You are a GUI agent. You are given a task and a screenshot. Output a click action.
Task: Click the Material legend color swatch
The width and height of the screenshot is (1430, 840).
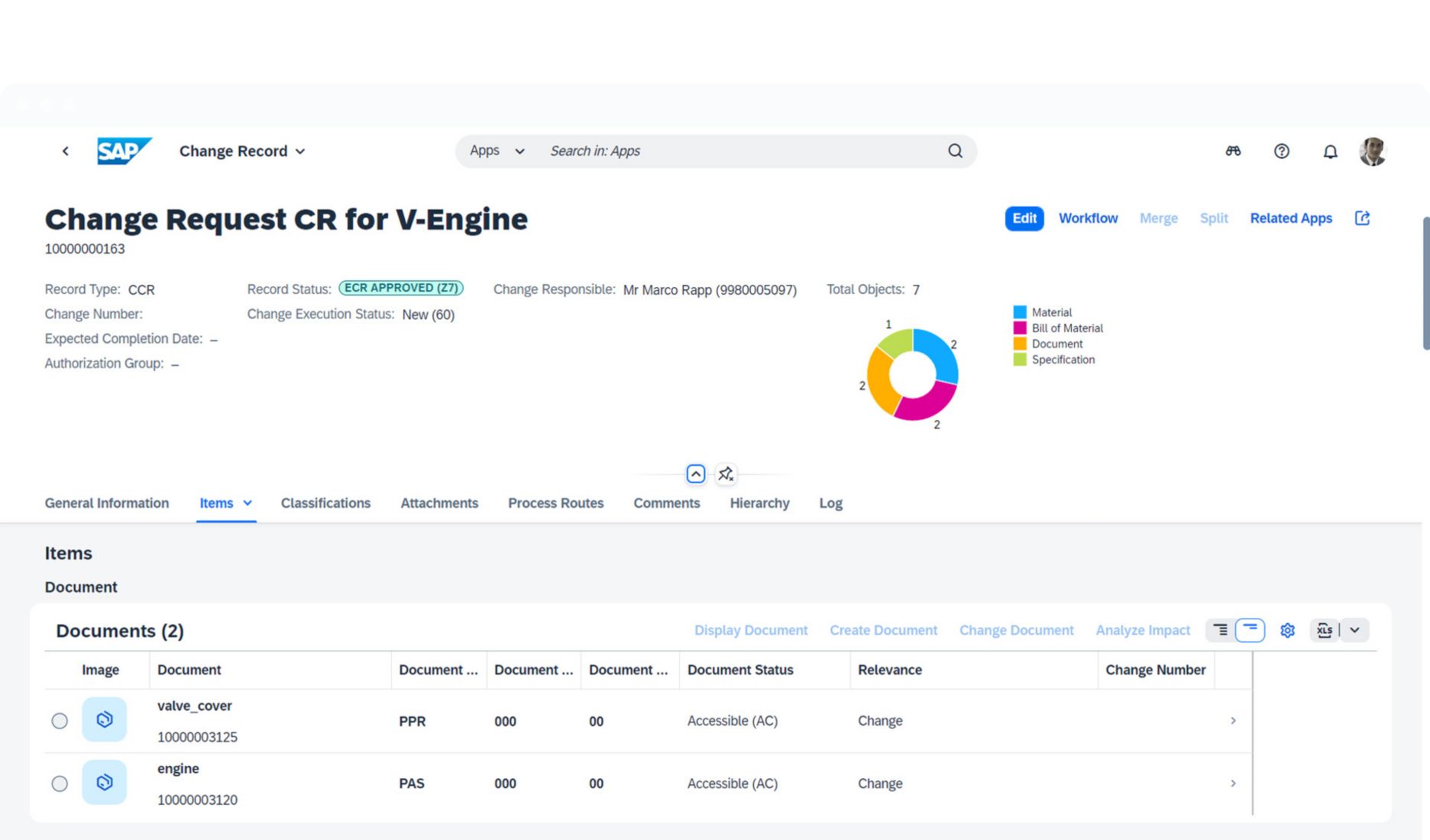1019,312
